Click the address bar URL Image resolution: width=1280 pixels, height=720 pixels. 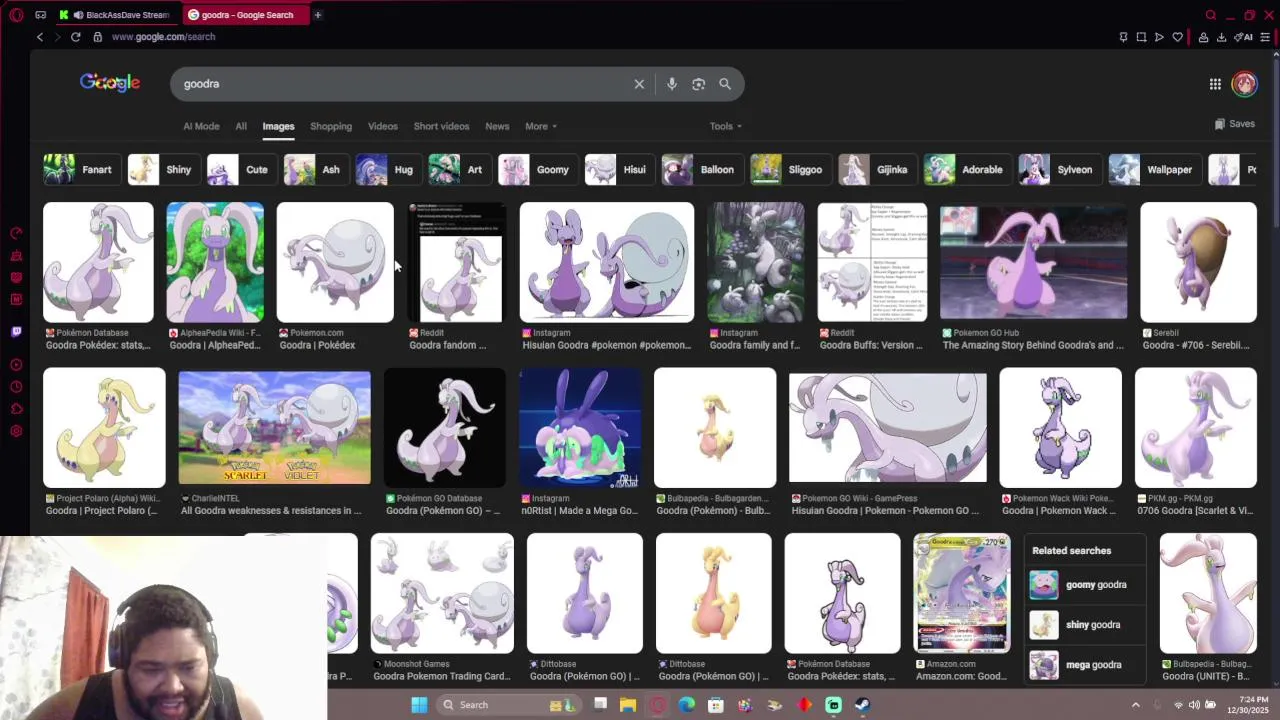[x=163, y=37]
